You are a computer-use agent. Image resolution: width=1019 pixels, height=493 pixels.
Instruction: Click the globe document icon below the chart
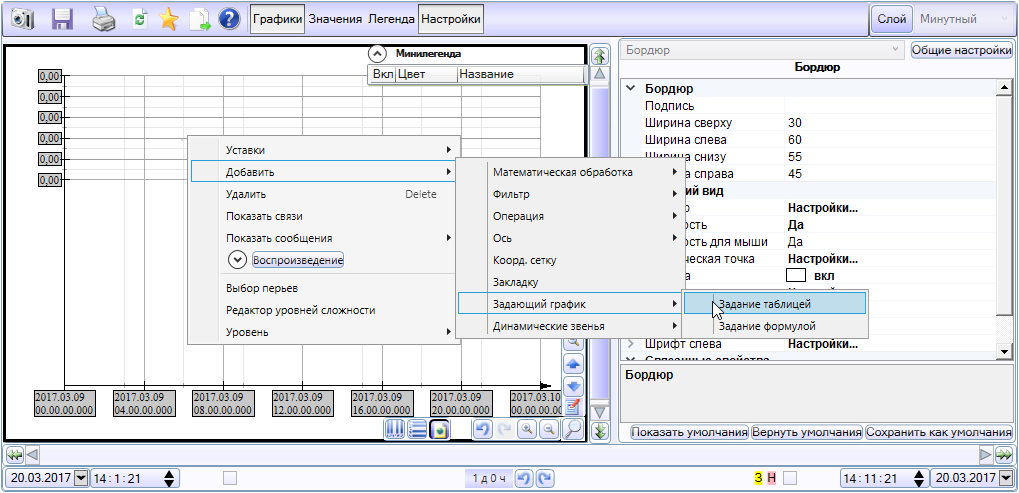point(440,429)
